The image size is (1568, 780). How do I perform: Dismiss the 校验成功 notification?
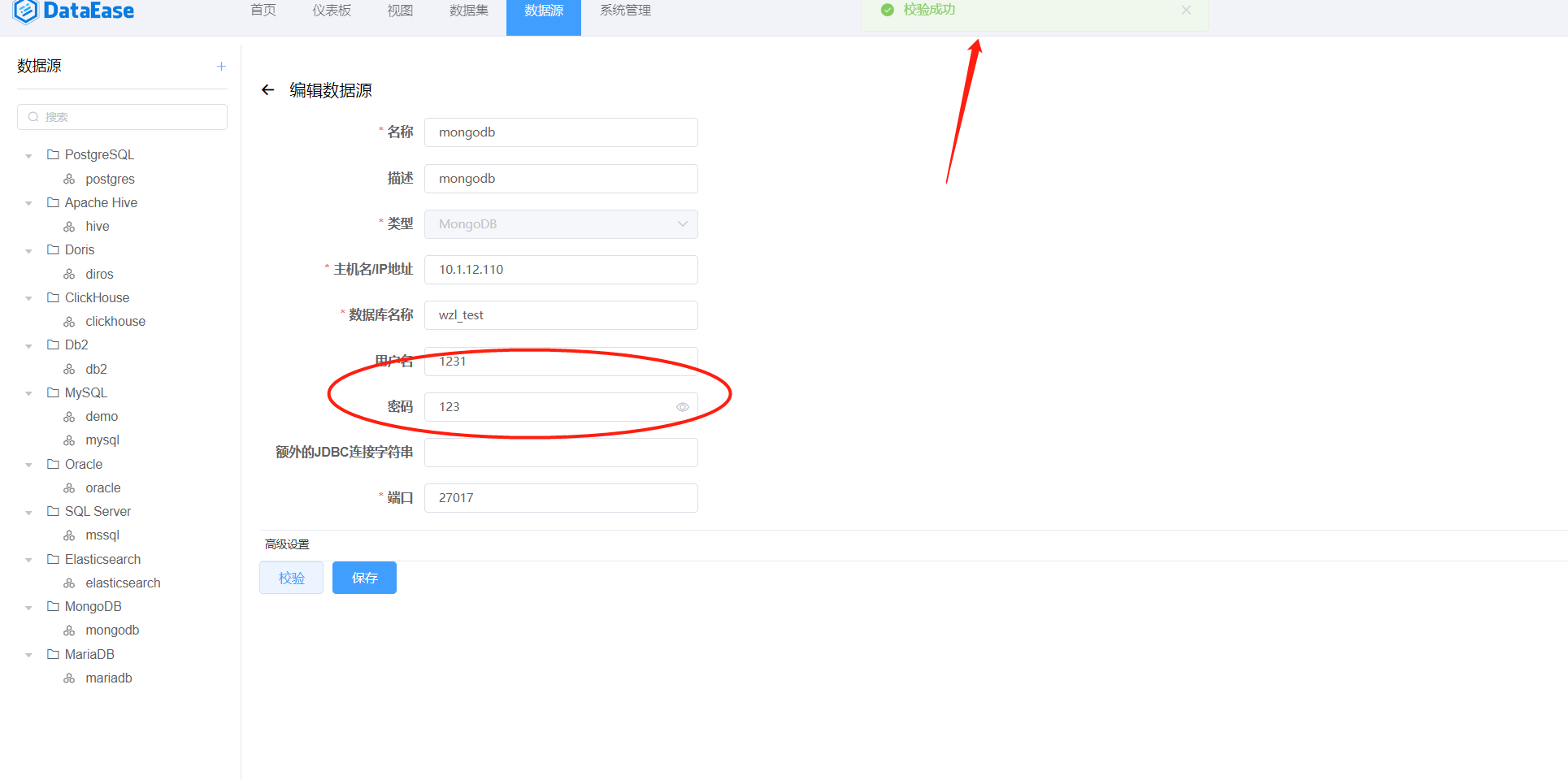(1186, 10)
